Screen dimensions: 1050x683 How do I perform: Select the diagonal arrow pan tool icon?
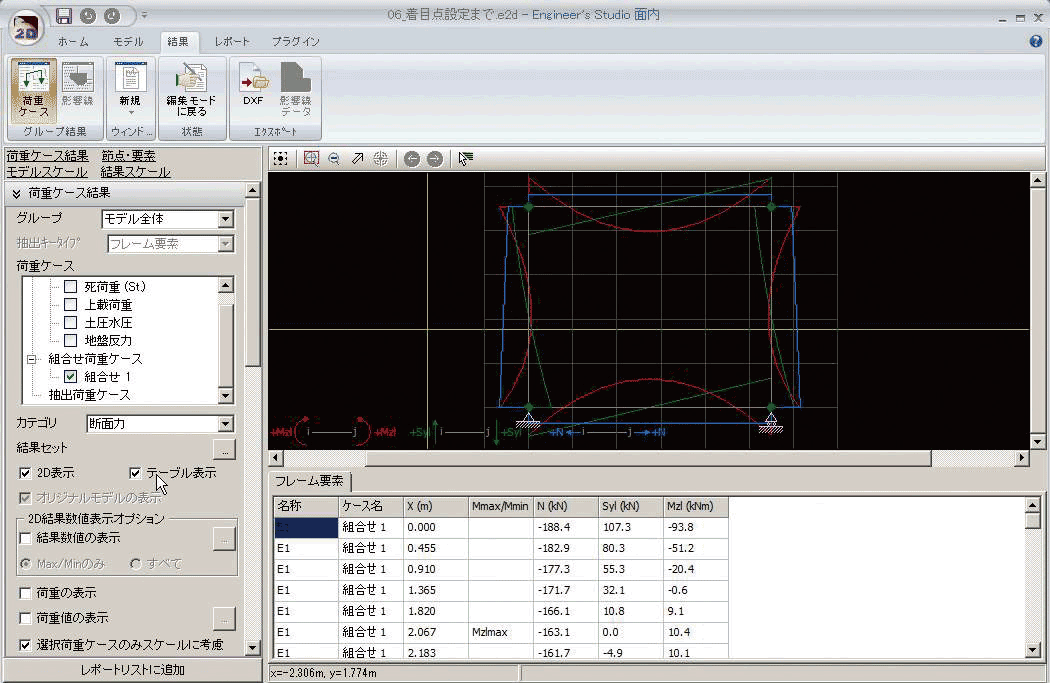pos(358,159)
